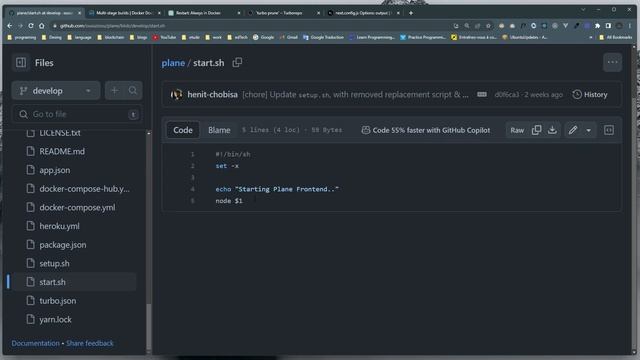Screen dimensions: 640x360
Task: Open the symbols panel icon
Action: (609, 130)
